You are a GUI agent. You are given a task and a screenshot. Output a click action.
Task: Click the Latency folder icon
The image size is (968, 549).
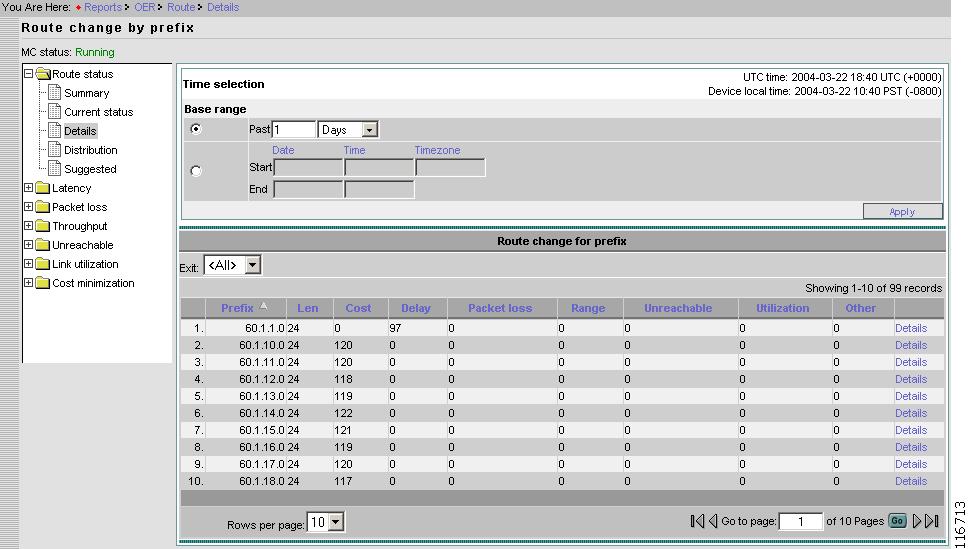coord(43,188)
